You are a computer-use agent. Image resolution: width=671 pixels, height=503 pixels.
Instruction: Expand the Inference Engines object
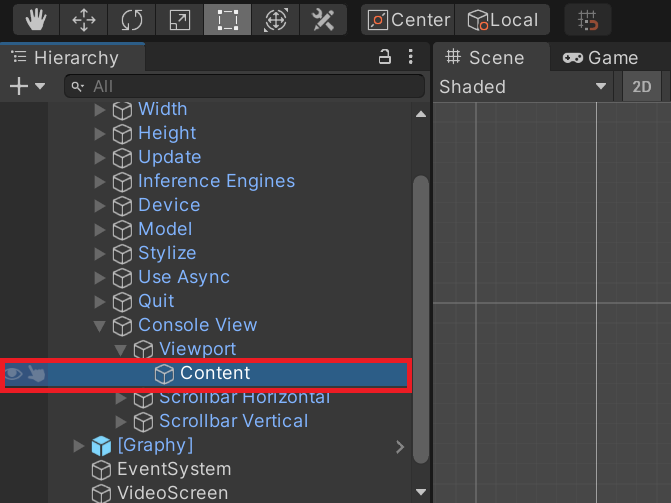point(99,181)
